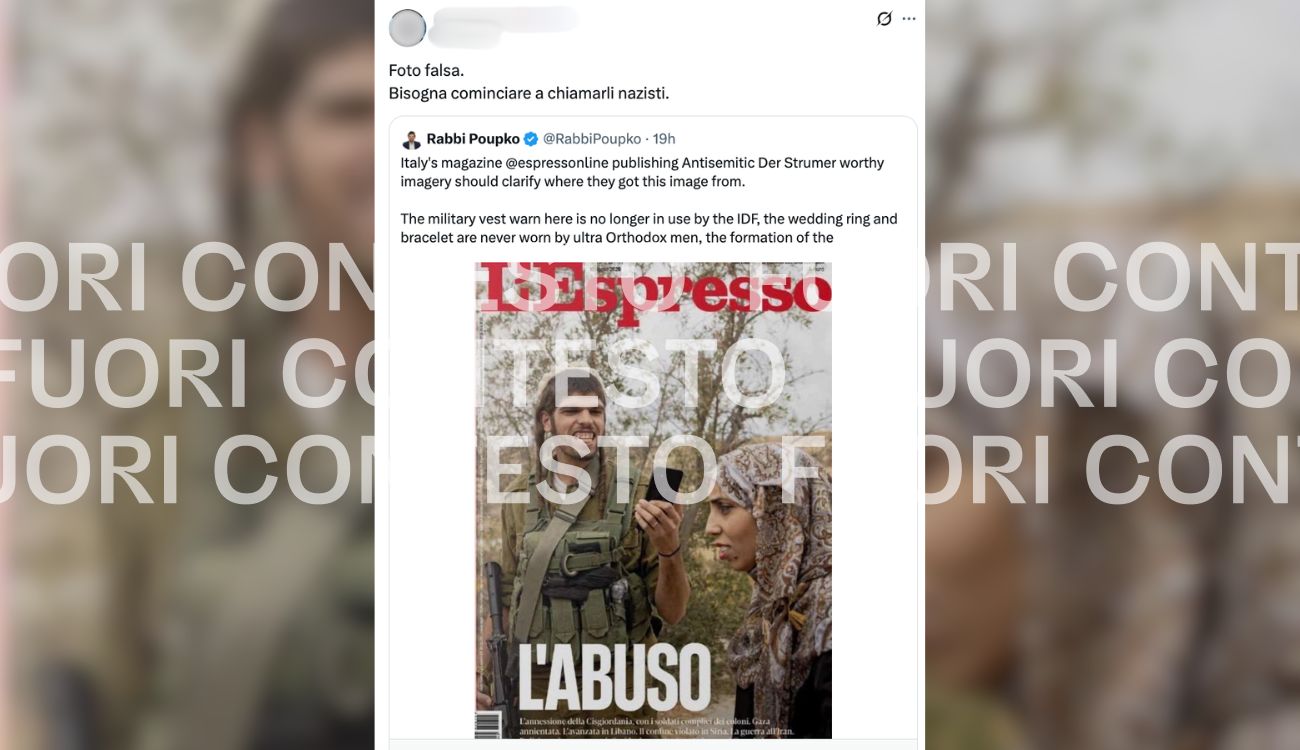Click the 19h timestamp of quoted tweet
Image resolution: width=1300 pixels, height=750 pixels.
pyautogui.click(x=664, y=139)
